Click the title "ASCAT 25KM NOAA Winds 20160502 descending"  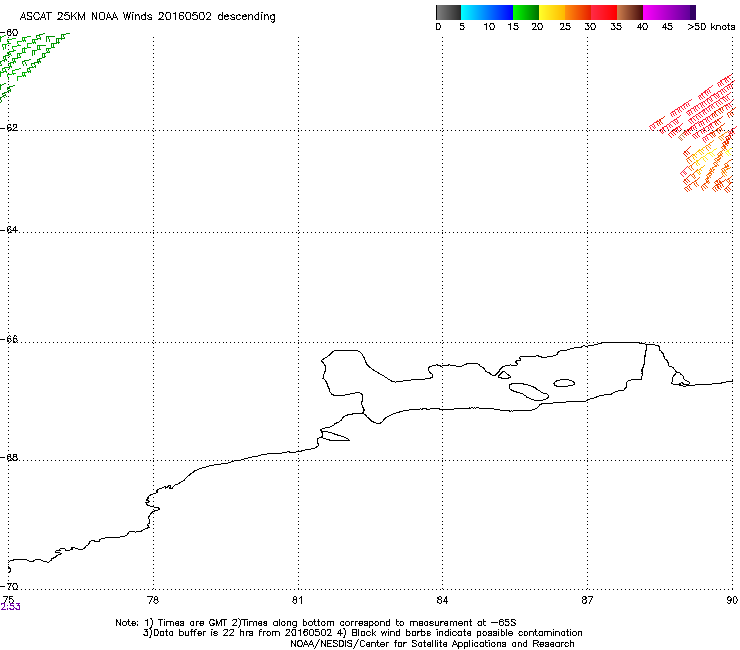click(x=147, y=16)
